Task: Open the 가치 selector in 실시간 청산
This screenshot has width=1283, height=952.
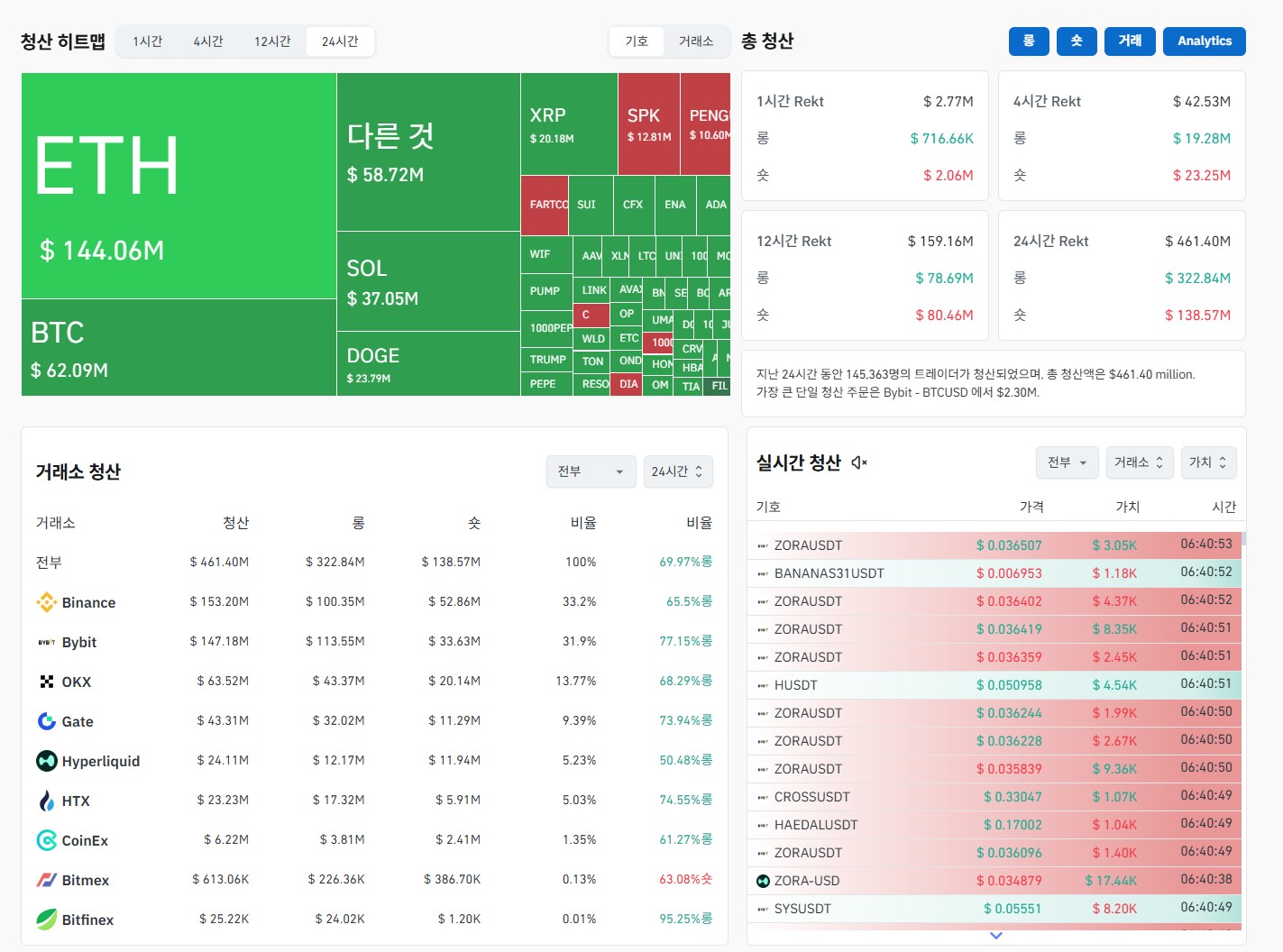Action: (x=1208, y=462)
